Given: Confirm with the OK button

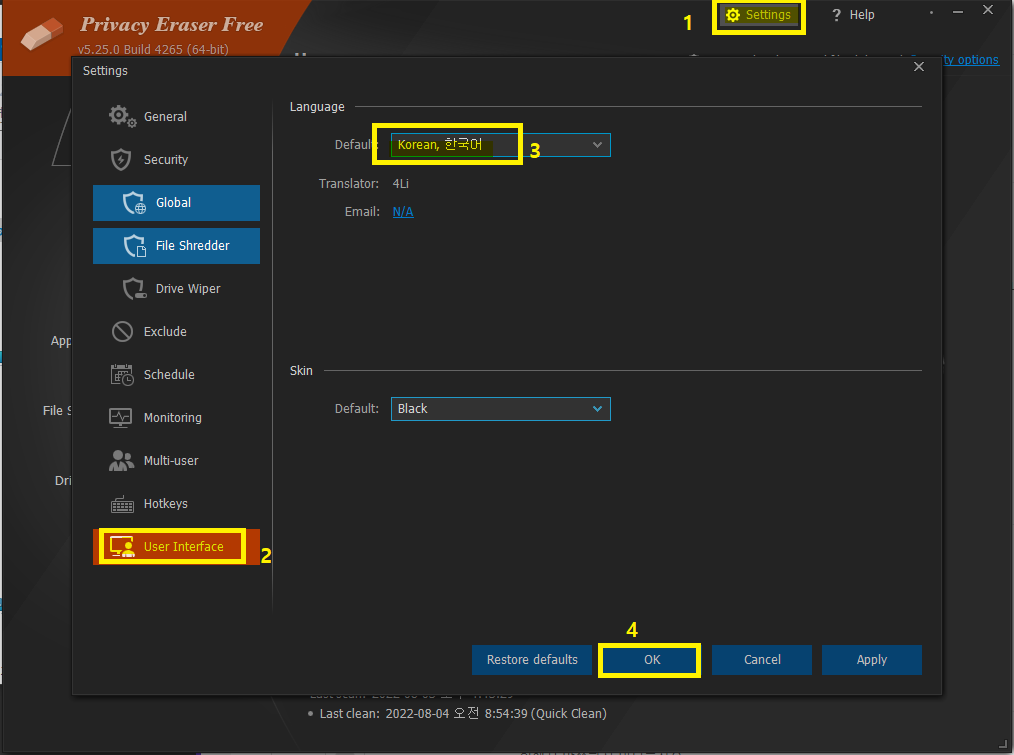Looking at the screenshot, I should 651,660.
